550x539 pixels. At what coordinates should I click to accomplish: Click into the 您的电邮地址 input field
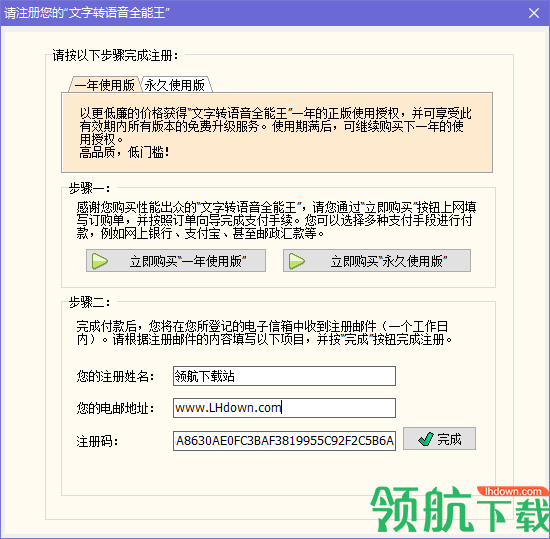click(284, 407)
